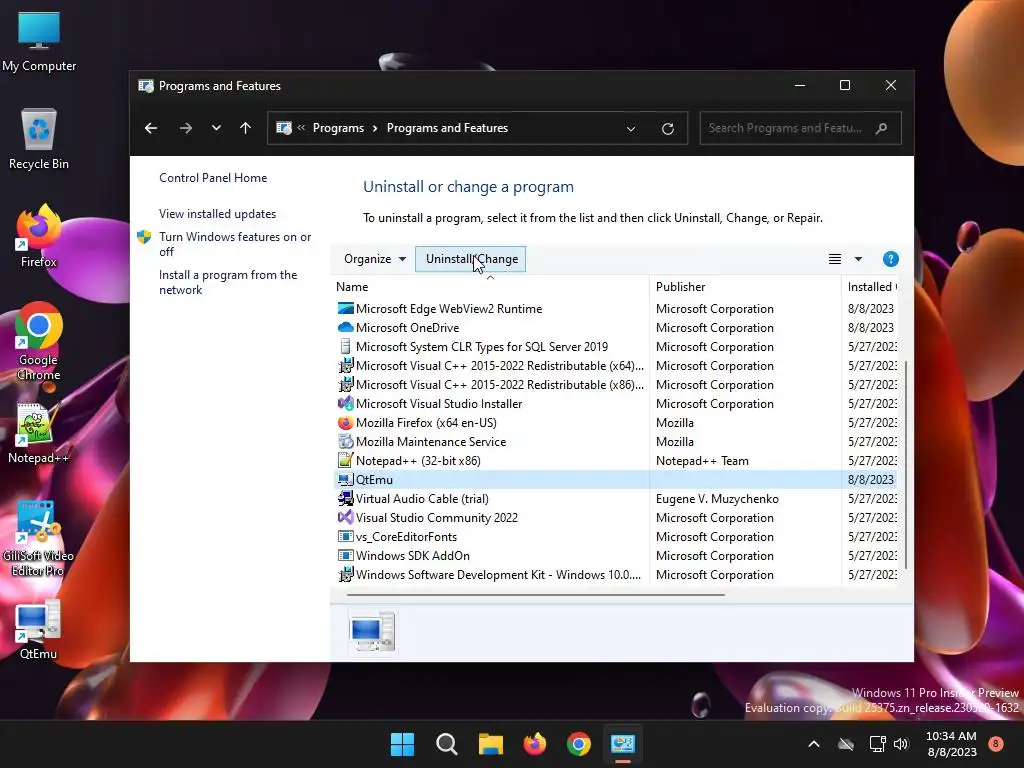Select the Mozilla Firefox (x64 en-US) icon
The width and height of the screenshot is (1024, 768).
click(x=345, y=423)
